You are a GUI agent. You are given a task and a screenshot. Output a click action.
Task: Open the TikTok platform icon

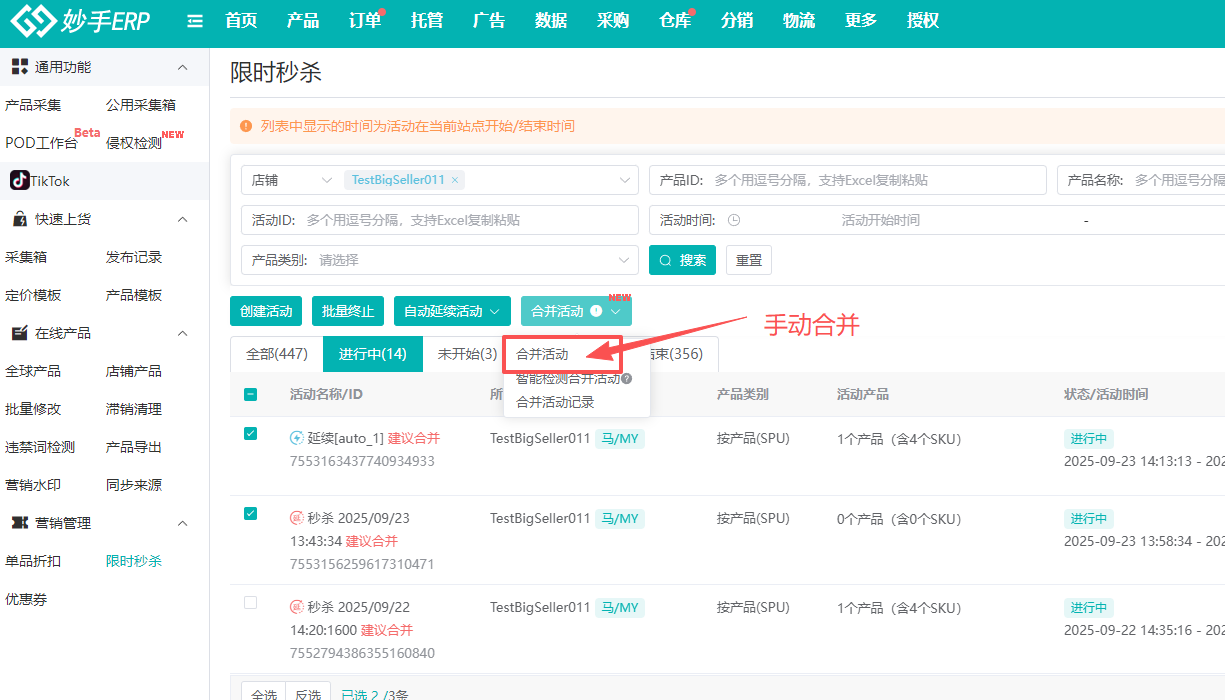coord(20,181)
